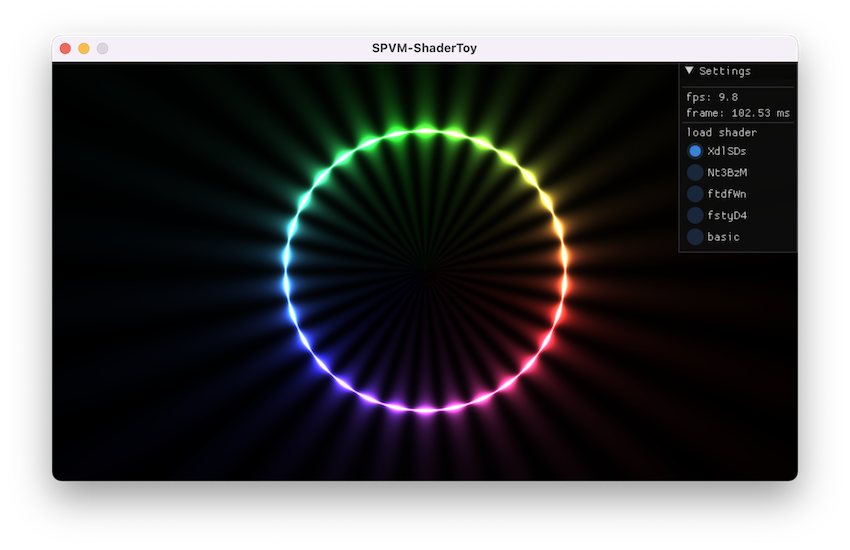Close the SPVM-ShaderToy window

pyautogui.click(x=66, y=49)
